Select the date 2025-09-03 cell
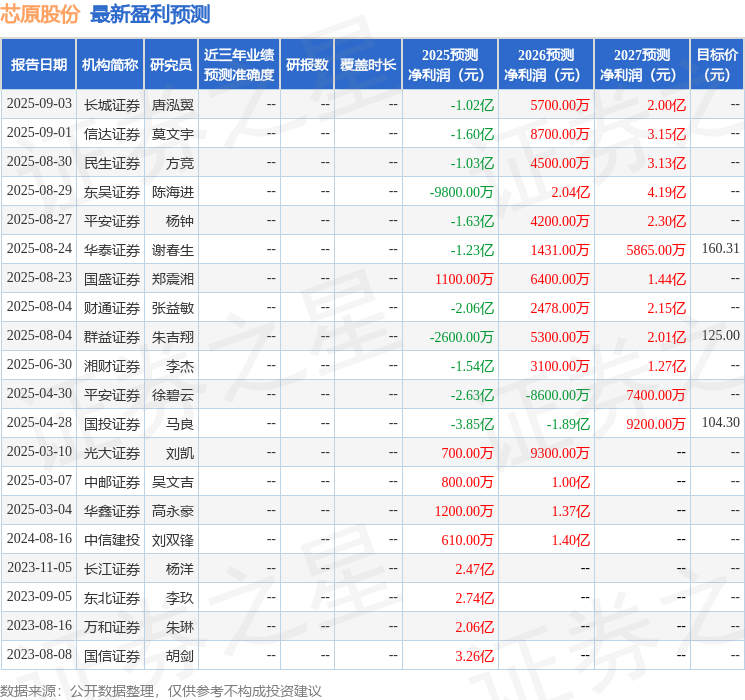The image size is (745, 700). pyautogui.click(x=39, y=104)
